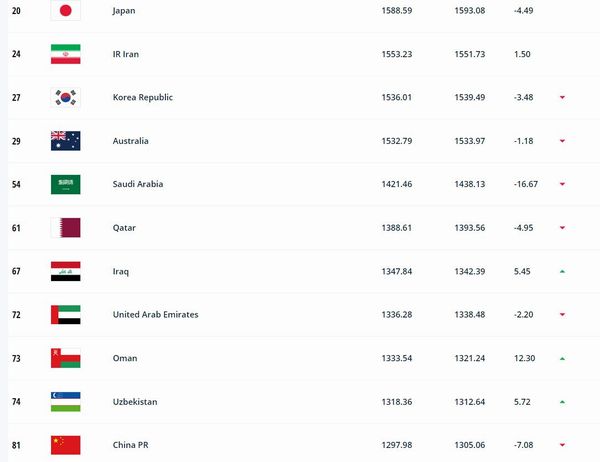The image size is (600, 462).
Task: Click the green up arrow for Iraq
Action: point(562,271)
